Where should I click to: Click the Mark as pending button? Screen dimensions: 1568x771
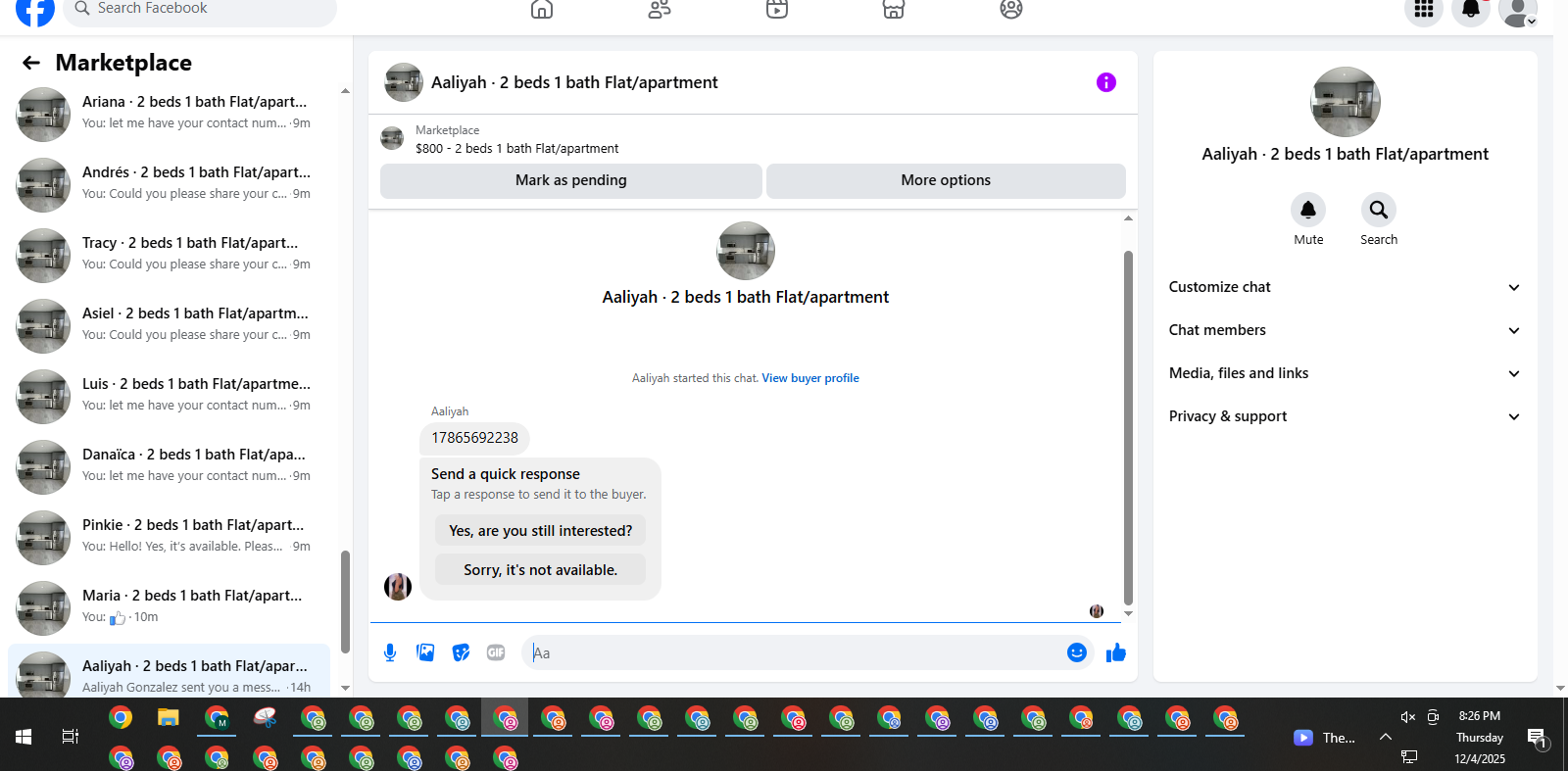[571, 180]
